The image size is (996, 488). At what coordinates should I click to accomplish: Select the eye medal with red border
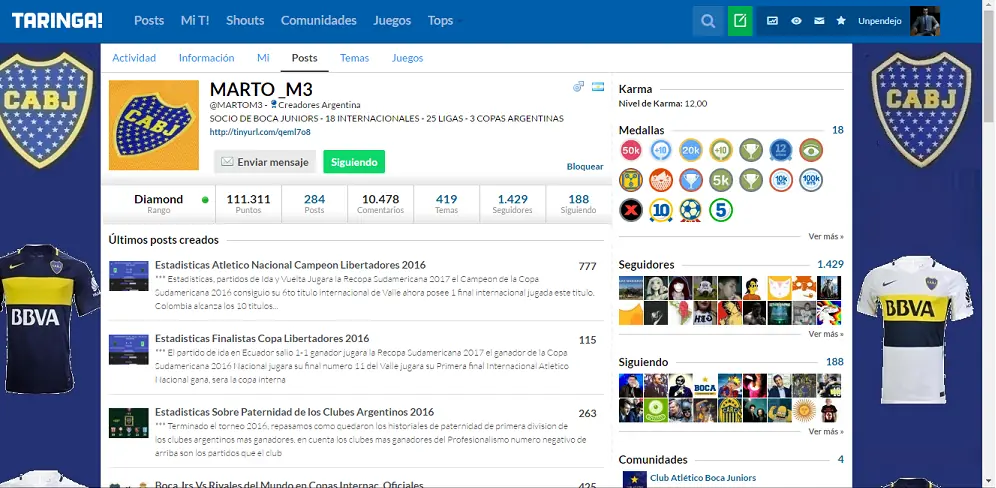pos(811,151)
